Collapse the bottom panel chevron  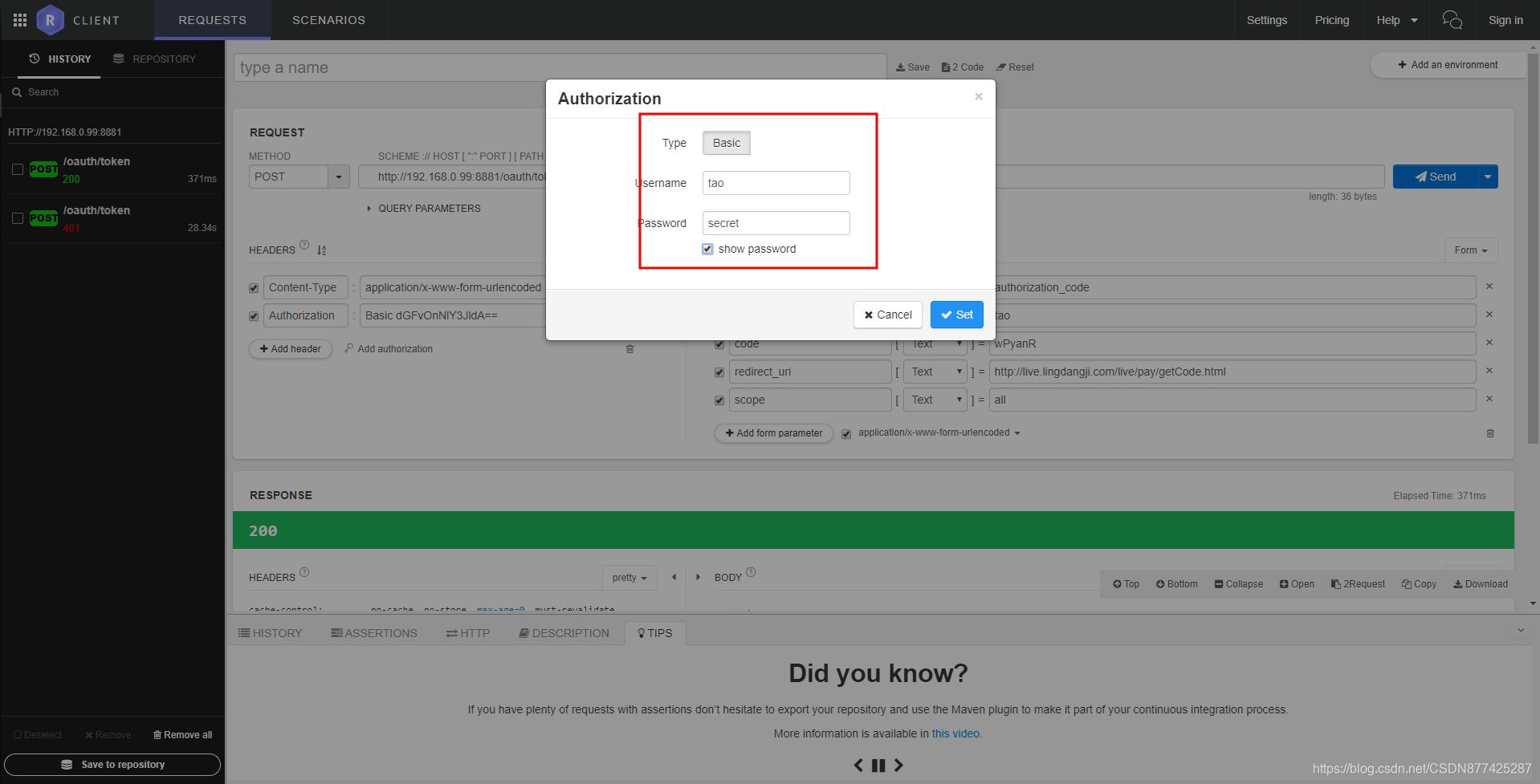point(1521,631)
